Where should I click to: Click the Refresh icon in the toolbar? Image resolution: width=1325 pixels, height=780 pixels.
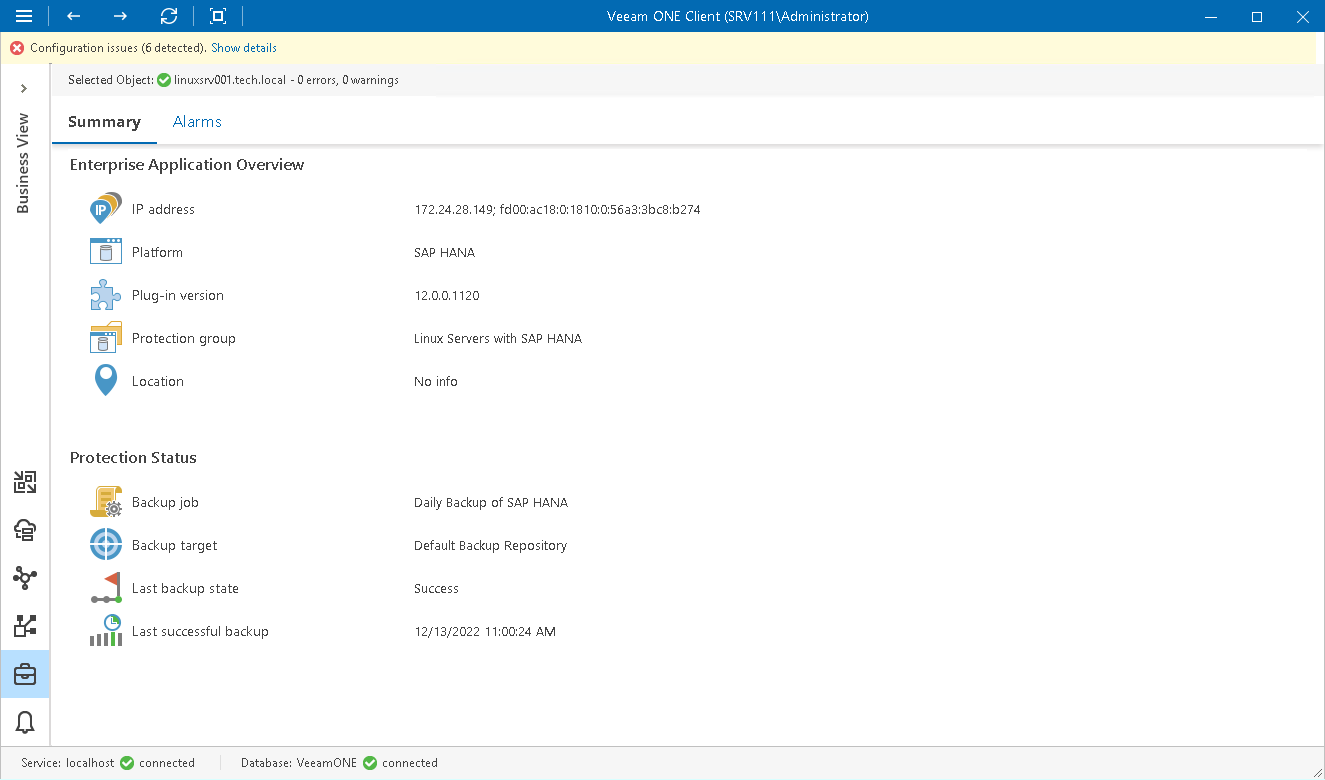point(168,16)
